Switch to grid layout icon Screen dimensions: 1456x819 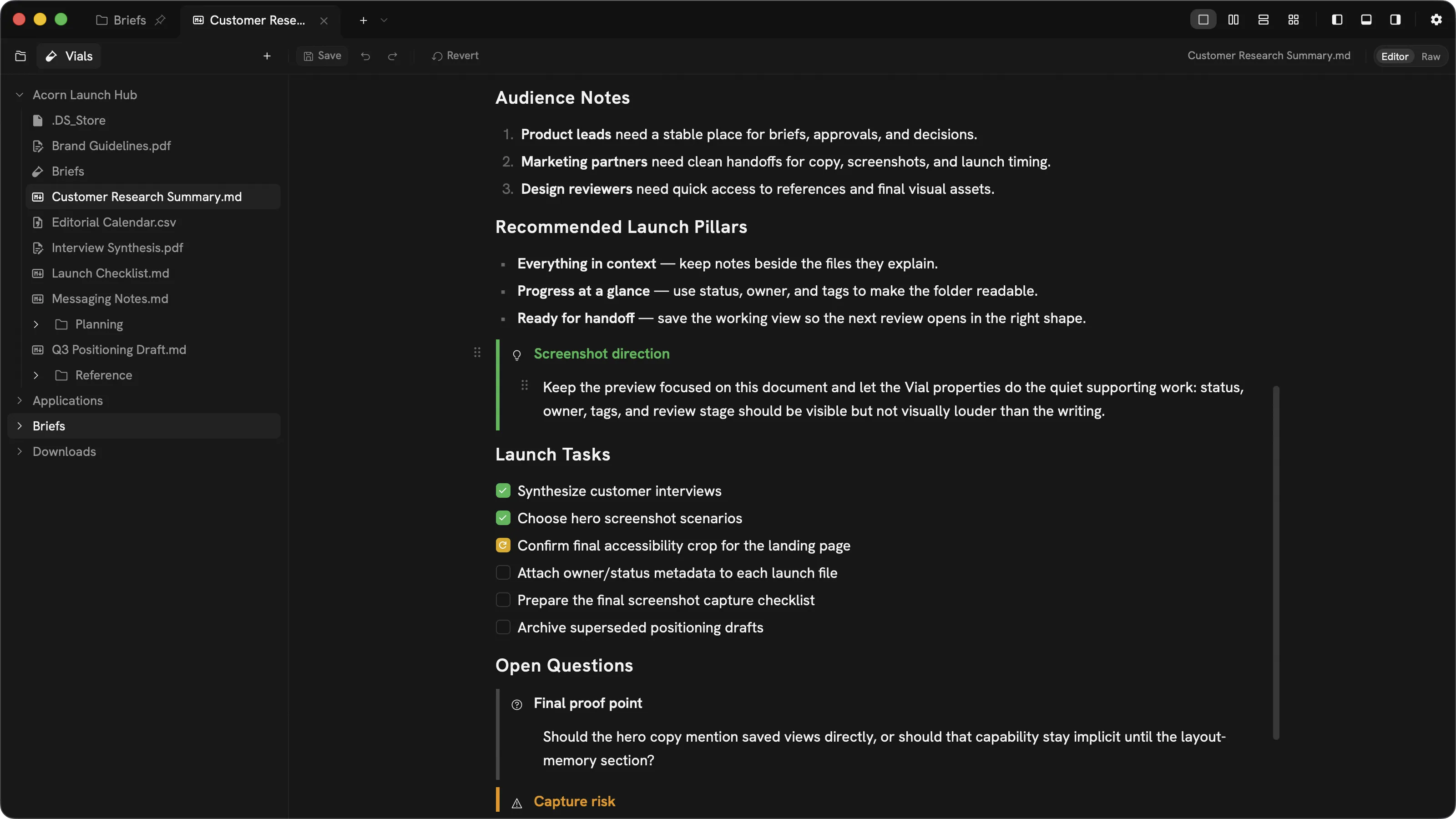point(1293,20)
